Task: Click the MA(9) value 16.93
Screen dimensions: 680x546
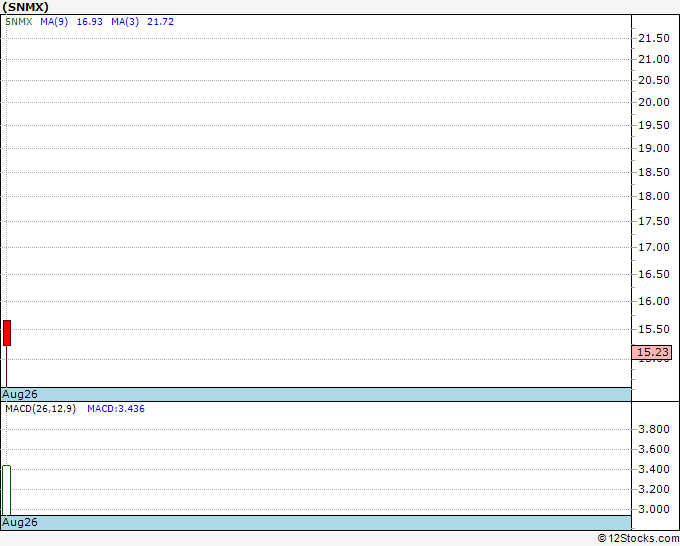Action: point(90,22)
